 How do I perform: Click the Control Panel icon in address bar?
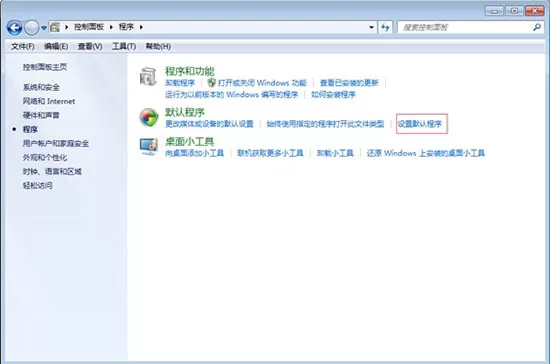coord(55,27)
